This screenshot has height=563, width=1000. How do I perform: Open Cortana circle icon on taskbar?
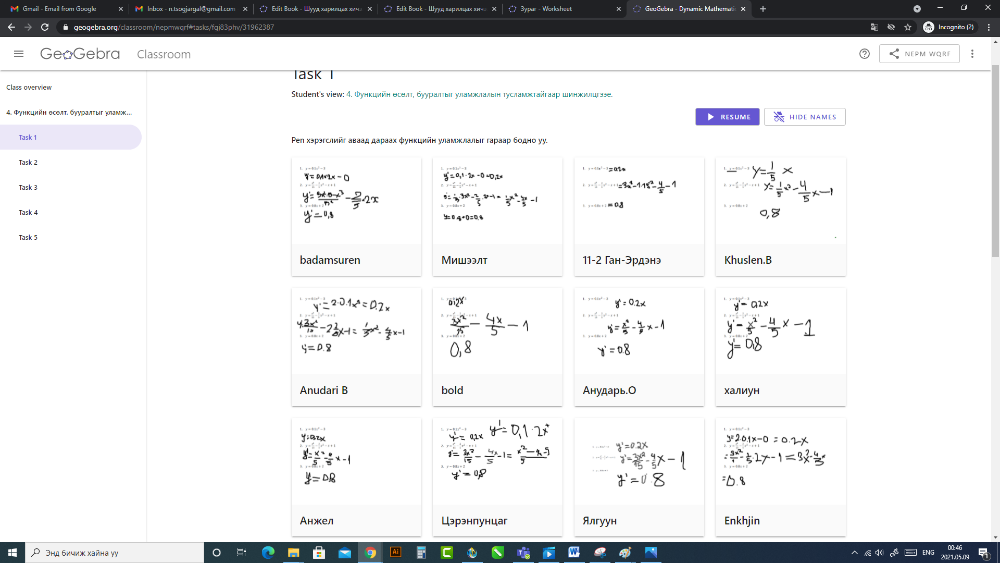(216, 552)
